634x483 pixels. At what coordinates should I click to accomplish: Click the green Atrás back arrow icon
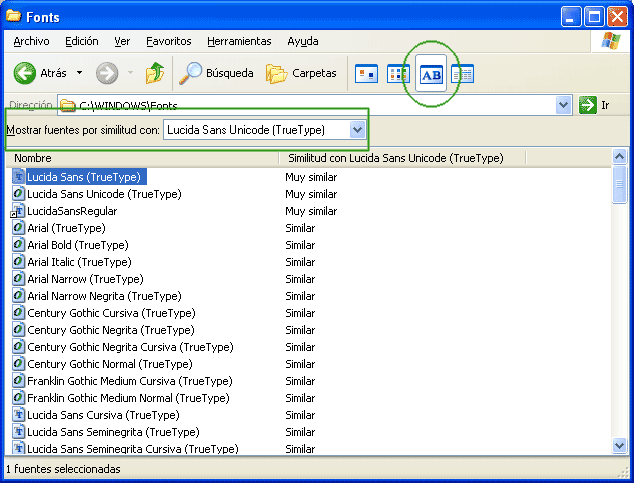tap(25, 73)
